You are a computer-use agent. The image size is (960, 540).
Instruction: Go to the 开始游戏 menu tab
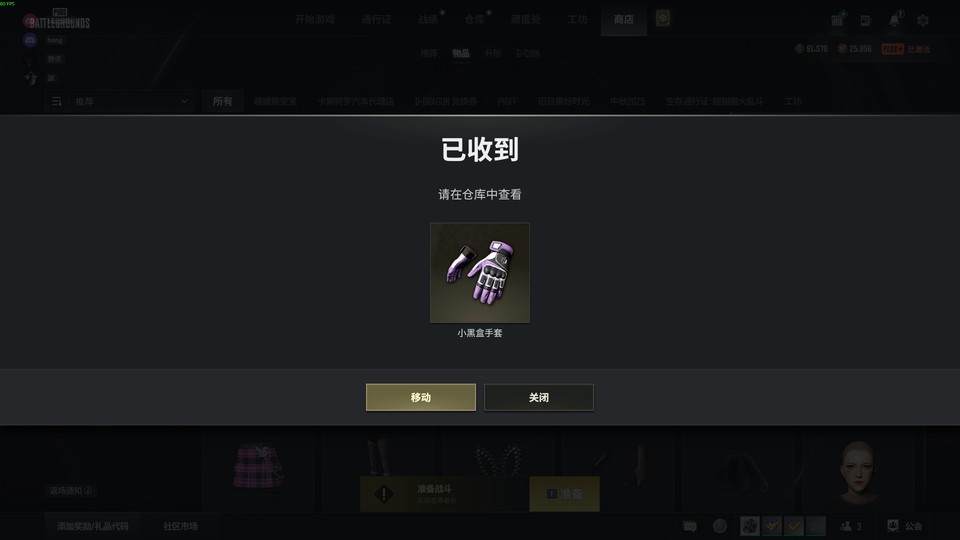point(315,20)
